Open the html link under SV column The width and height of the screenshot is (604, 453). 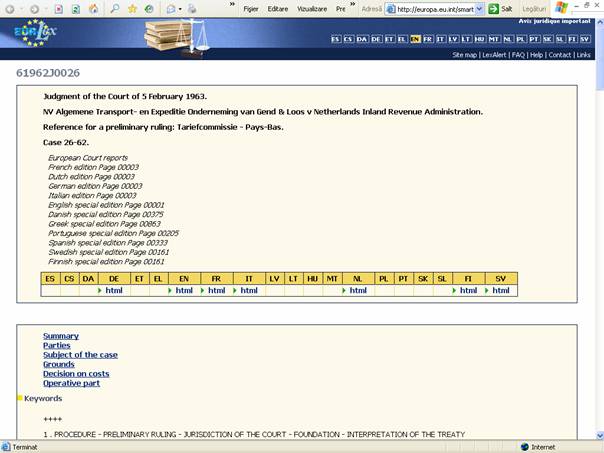501,290
